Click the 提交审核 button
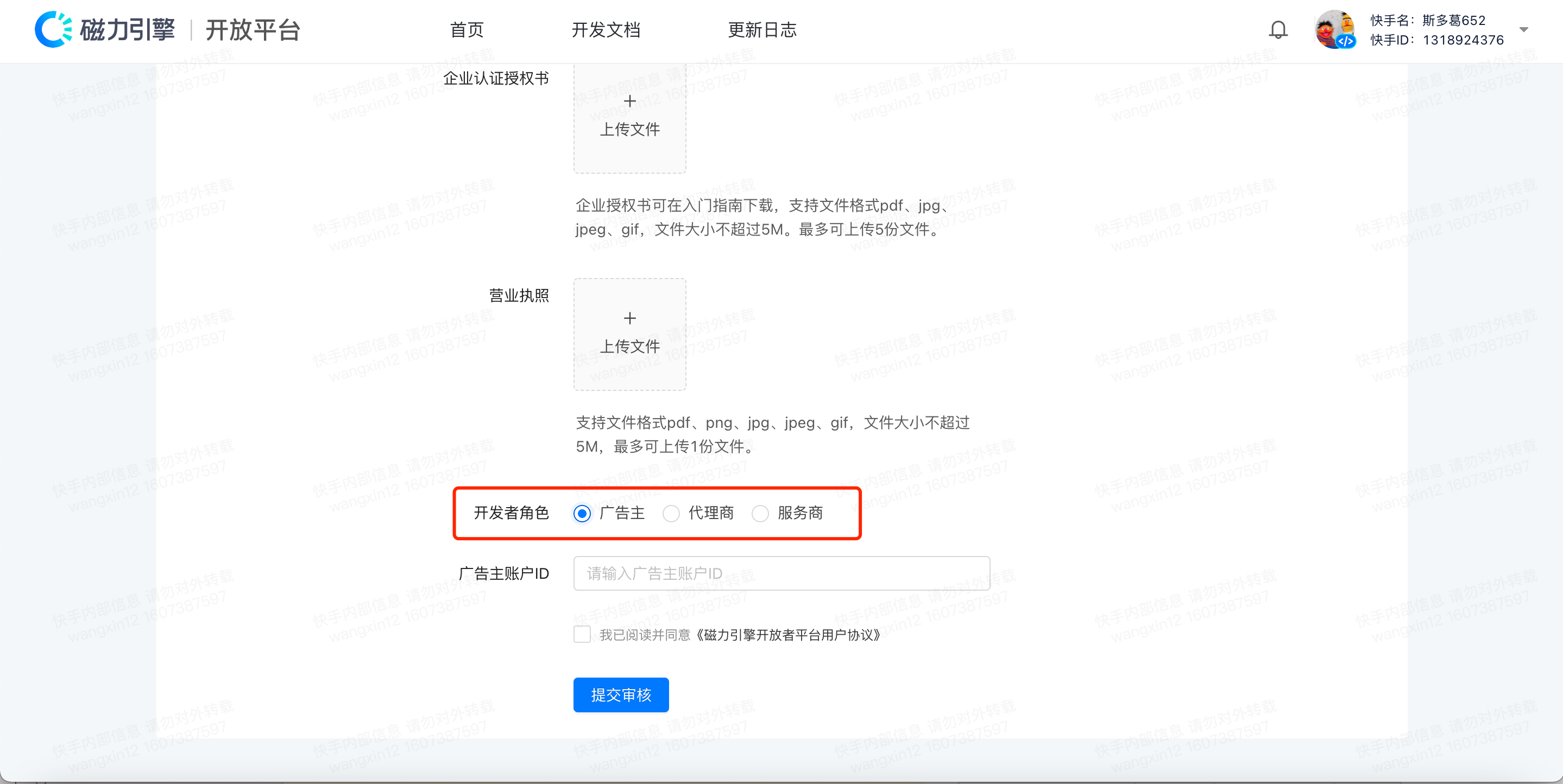1563x784 pixels. [621, 695]
